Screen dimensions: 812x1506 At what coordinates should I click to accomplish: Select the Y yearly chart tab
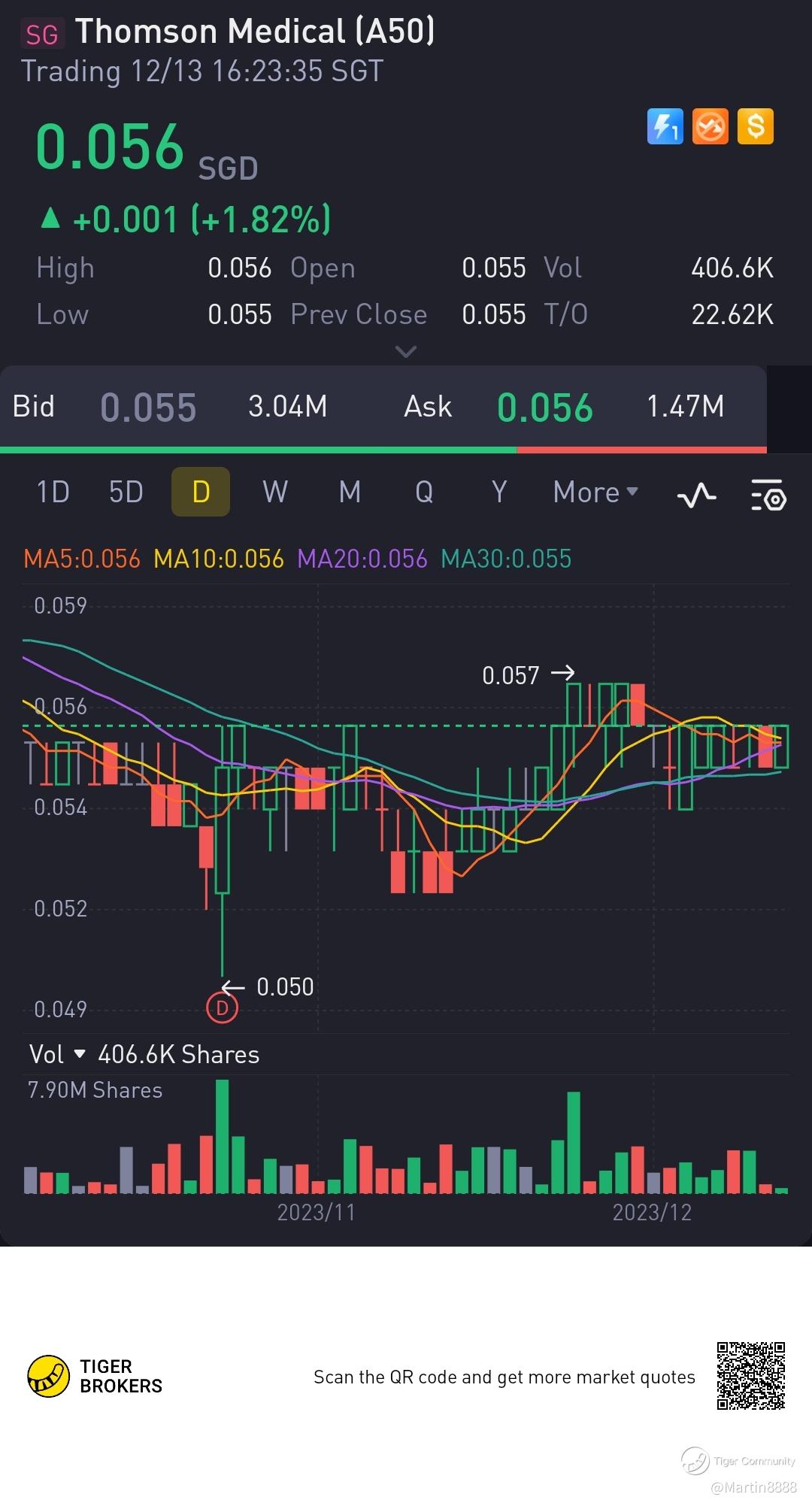pyautogui.click(x=499, y=492)
